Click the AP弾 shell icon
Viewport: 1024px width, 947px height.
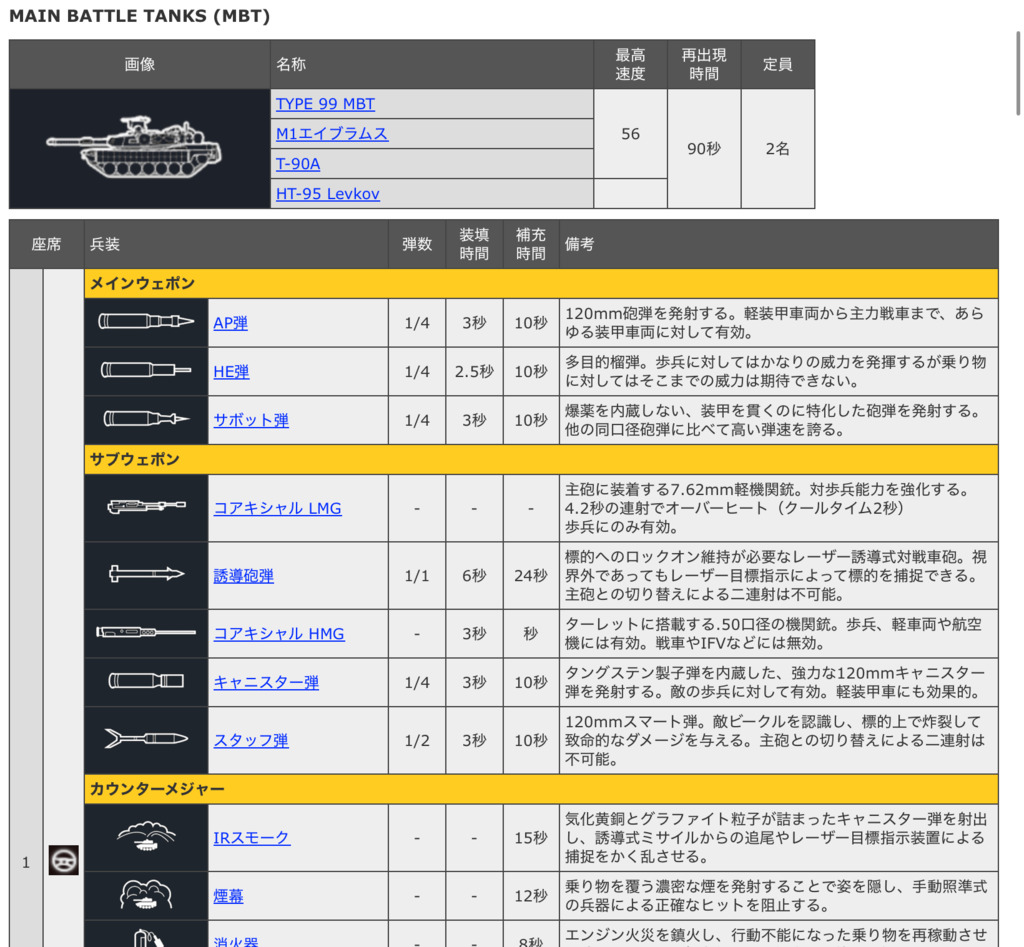(146, 323)
